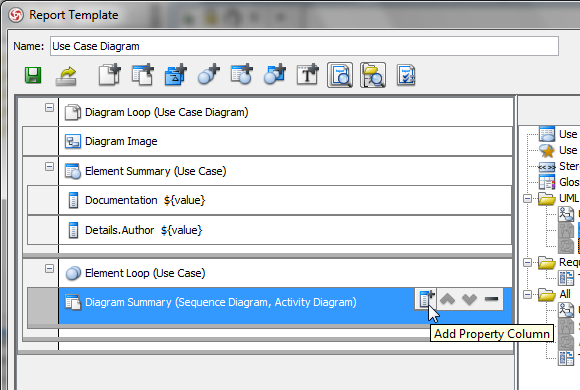This screenshot has height=390, width=580.
Task: Select the Element Loop (Use Case) row
Action: pos(286,273)
